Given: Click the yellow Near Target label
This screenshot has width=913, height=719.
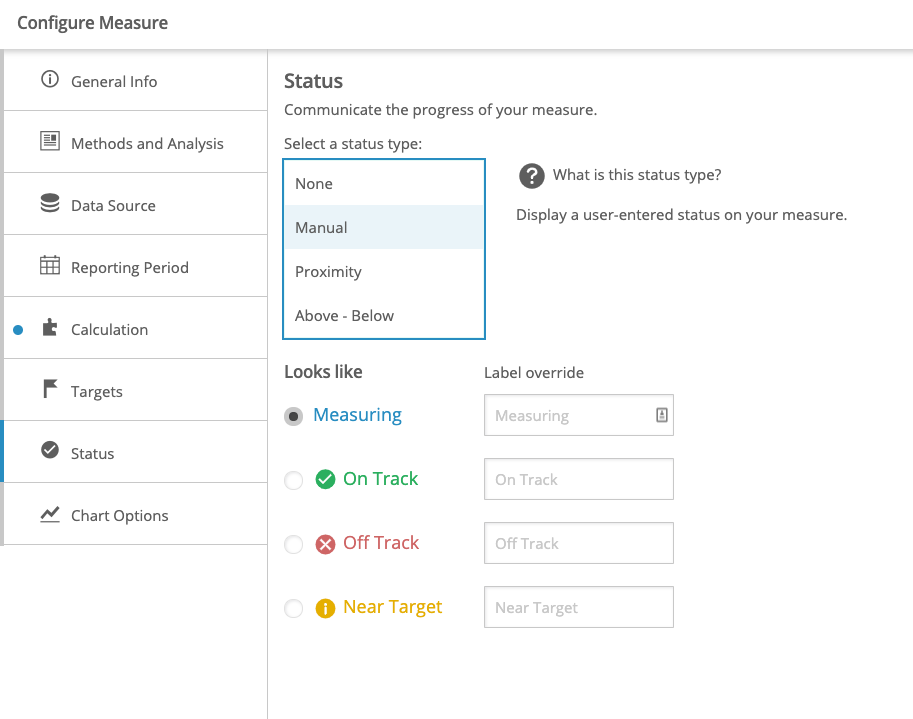Looking at the screenshot, I should coord(392,607).
